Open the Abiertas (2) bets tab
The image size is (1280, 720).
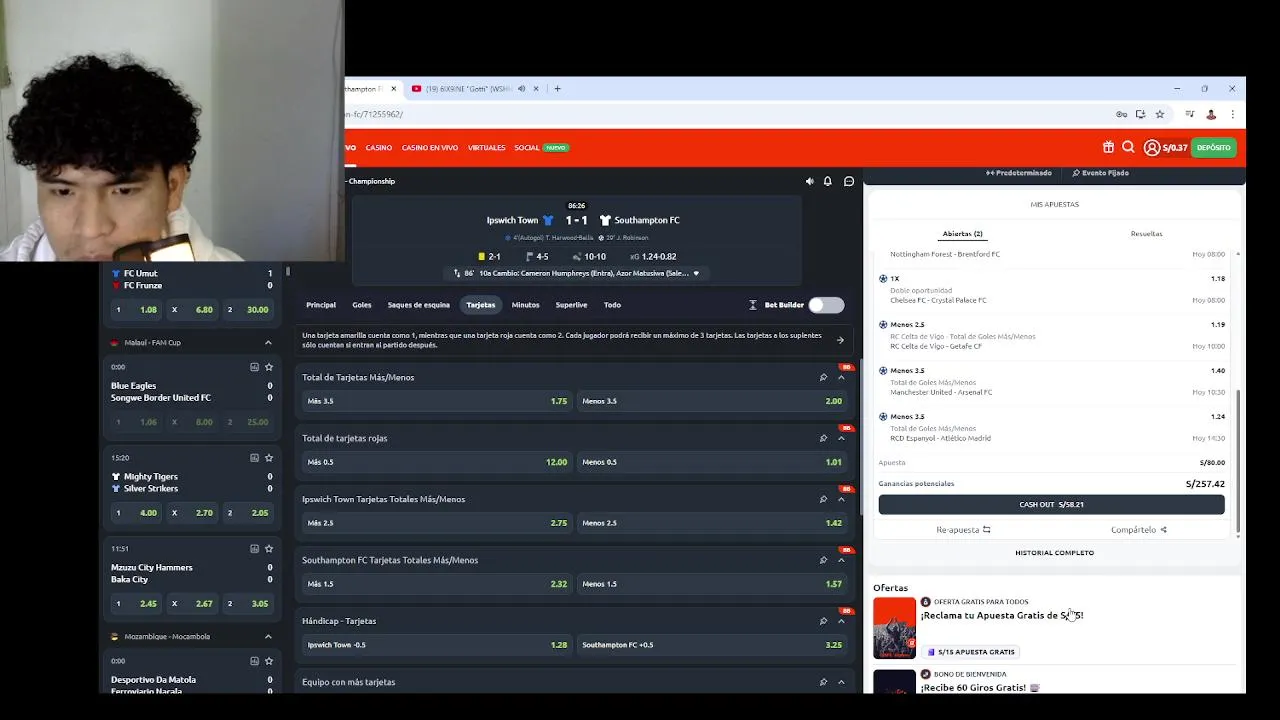click(962, 234)
